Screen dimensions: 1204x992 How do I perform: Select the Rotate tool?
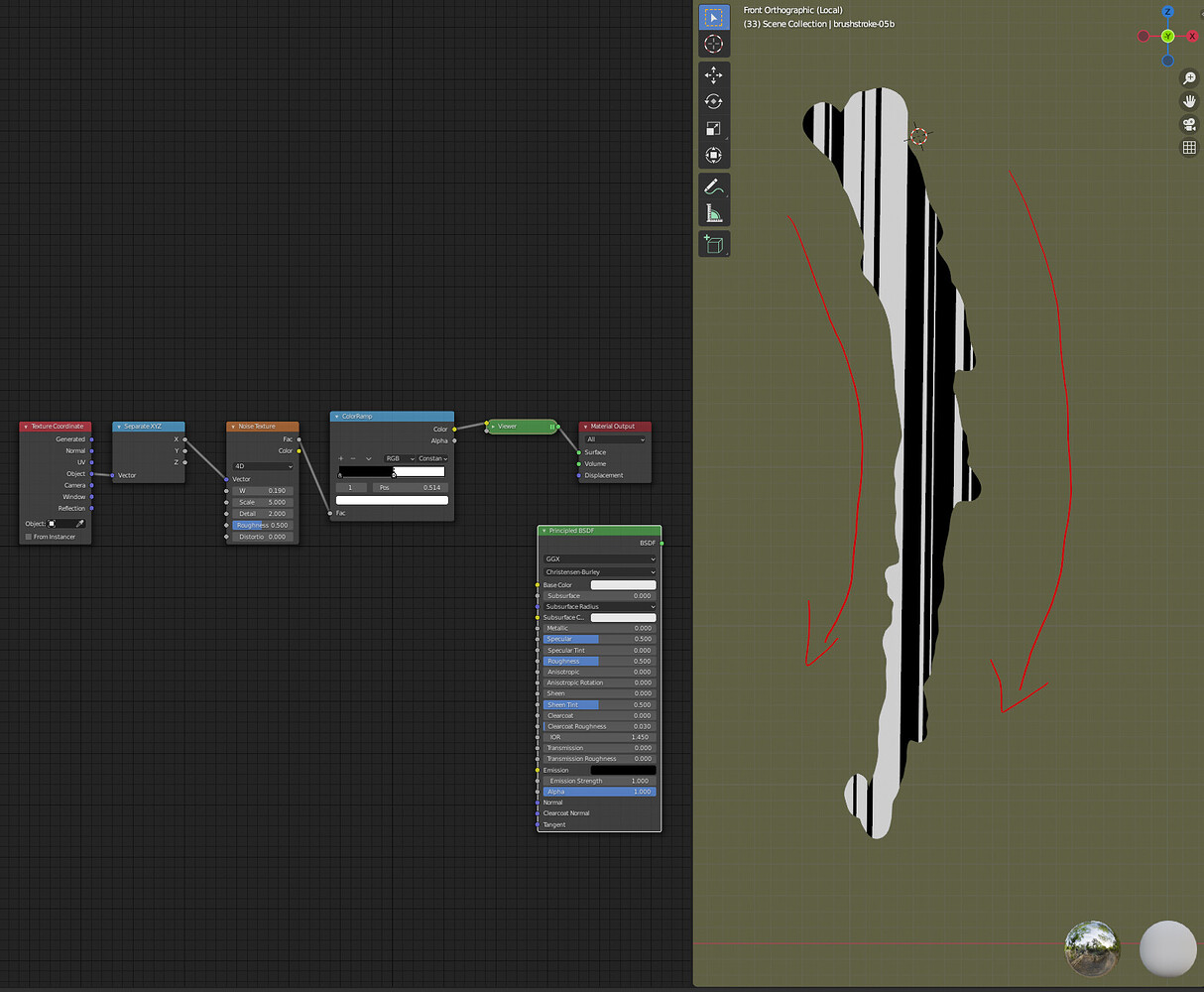[x=714, y=100]
